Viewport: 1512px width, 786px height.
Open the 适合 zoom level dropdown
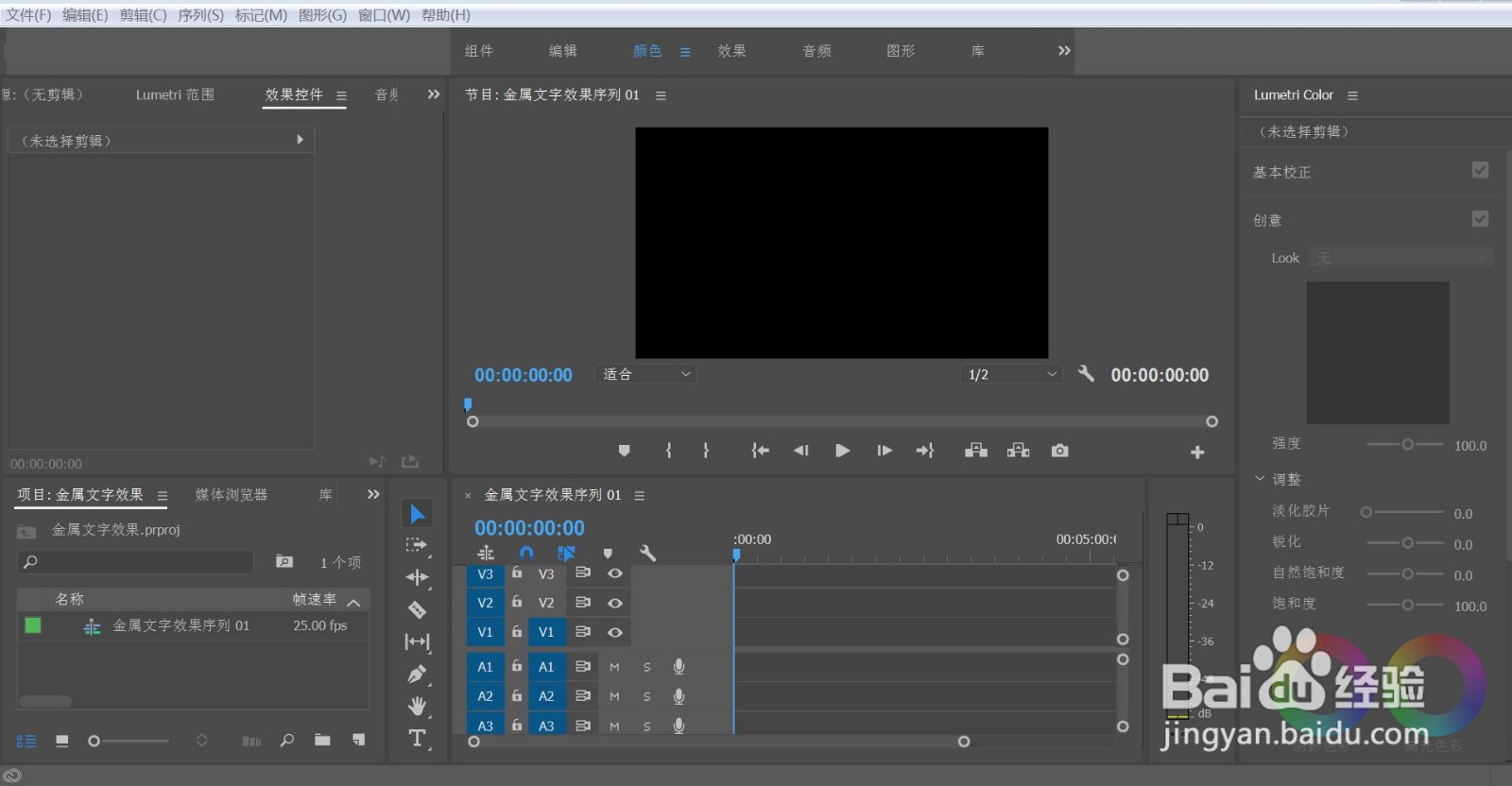(646, 374)
